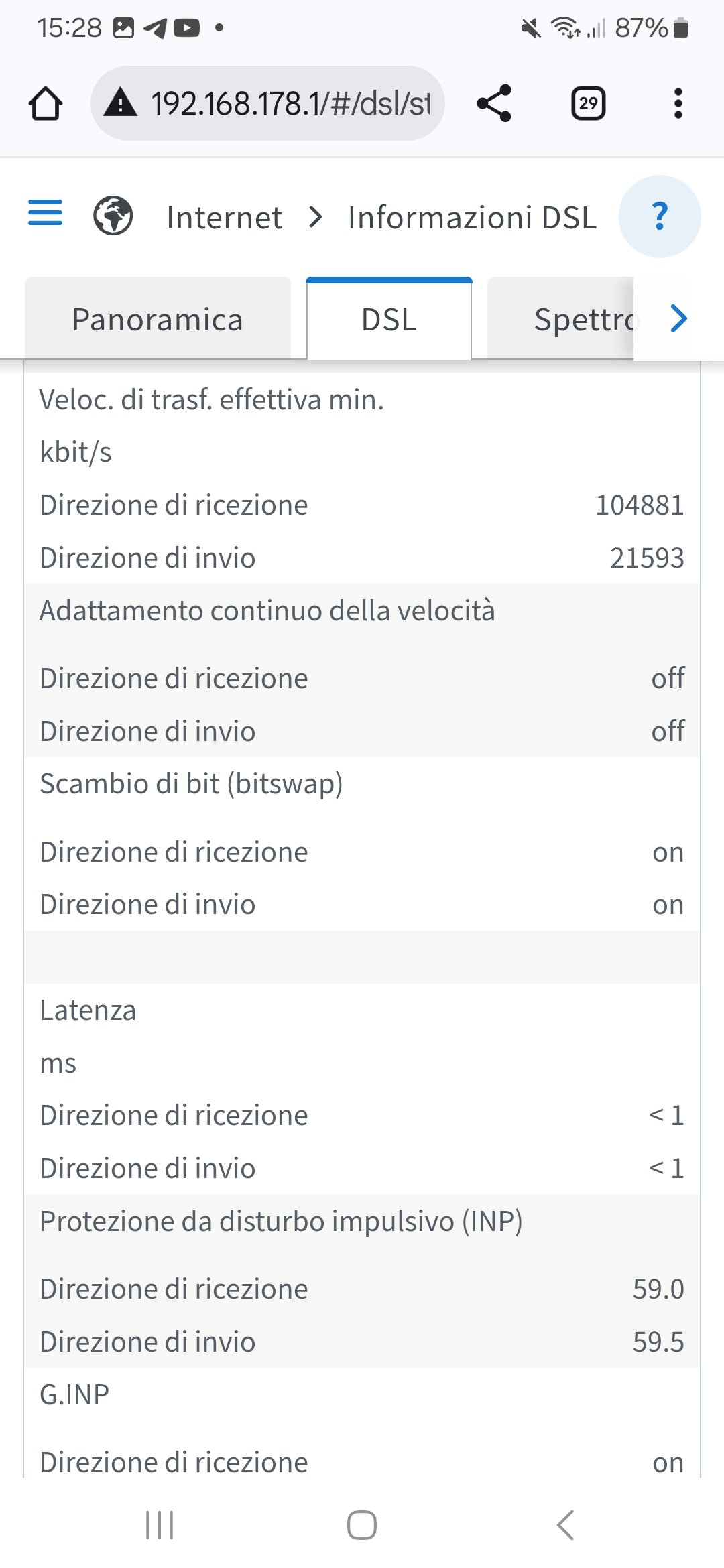Tap the globe Internet icon

113,216
